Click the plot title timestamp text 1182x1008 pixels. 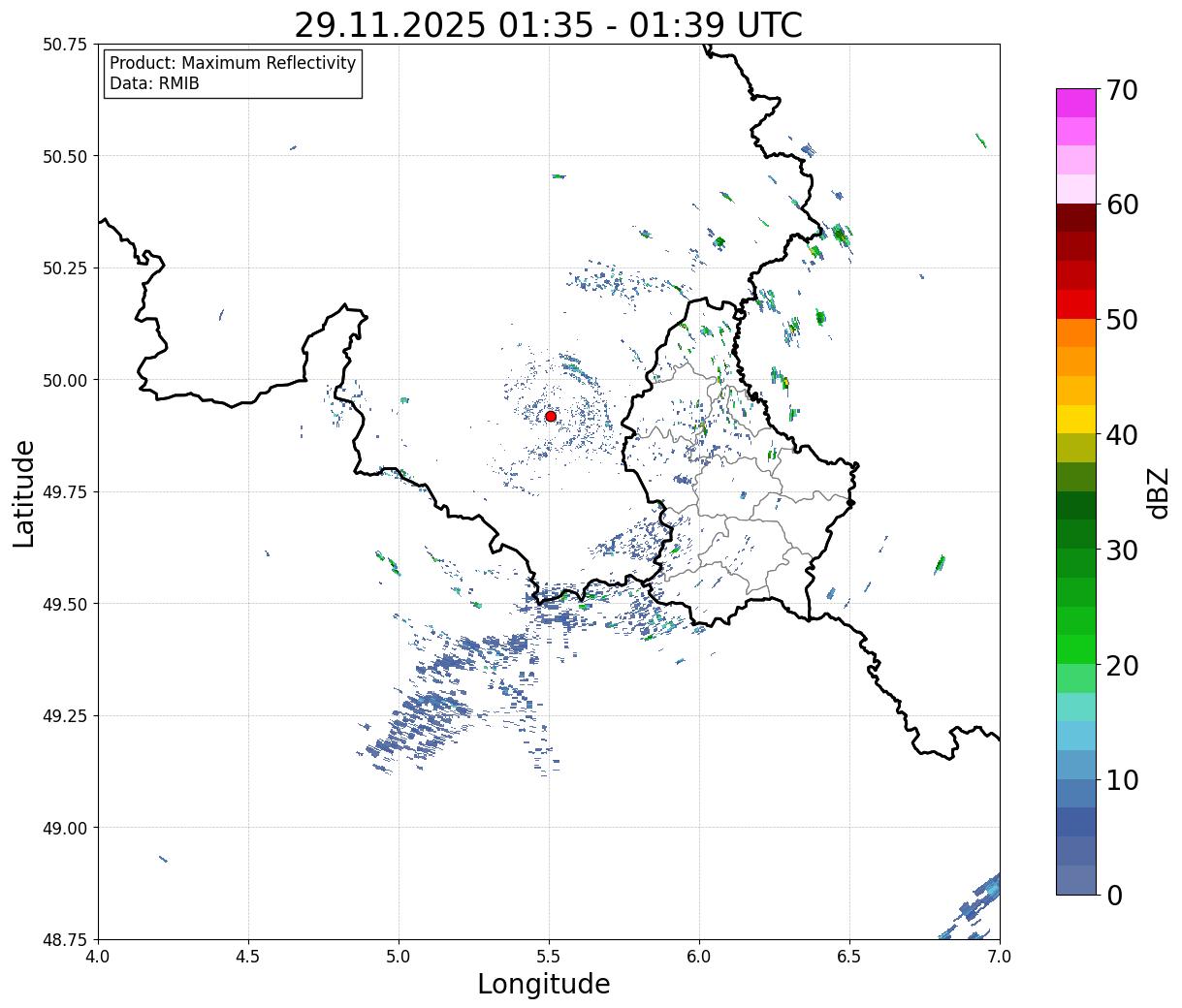[548, 25]
